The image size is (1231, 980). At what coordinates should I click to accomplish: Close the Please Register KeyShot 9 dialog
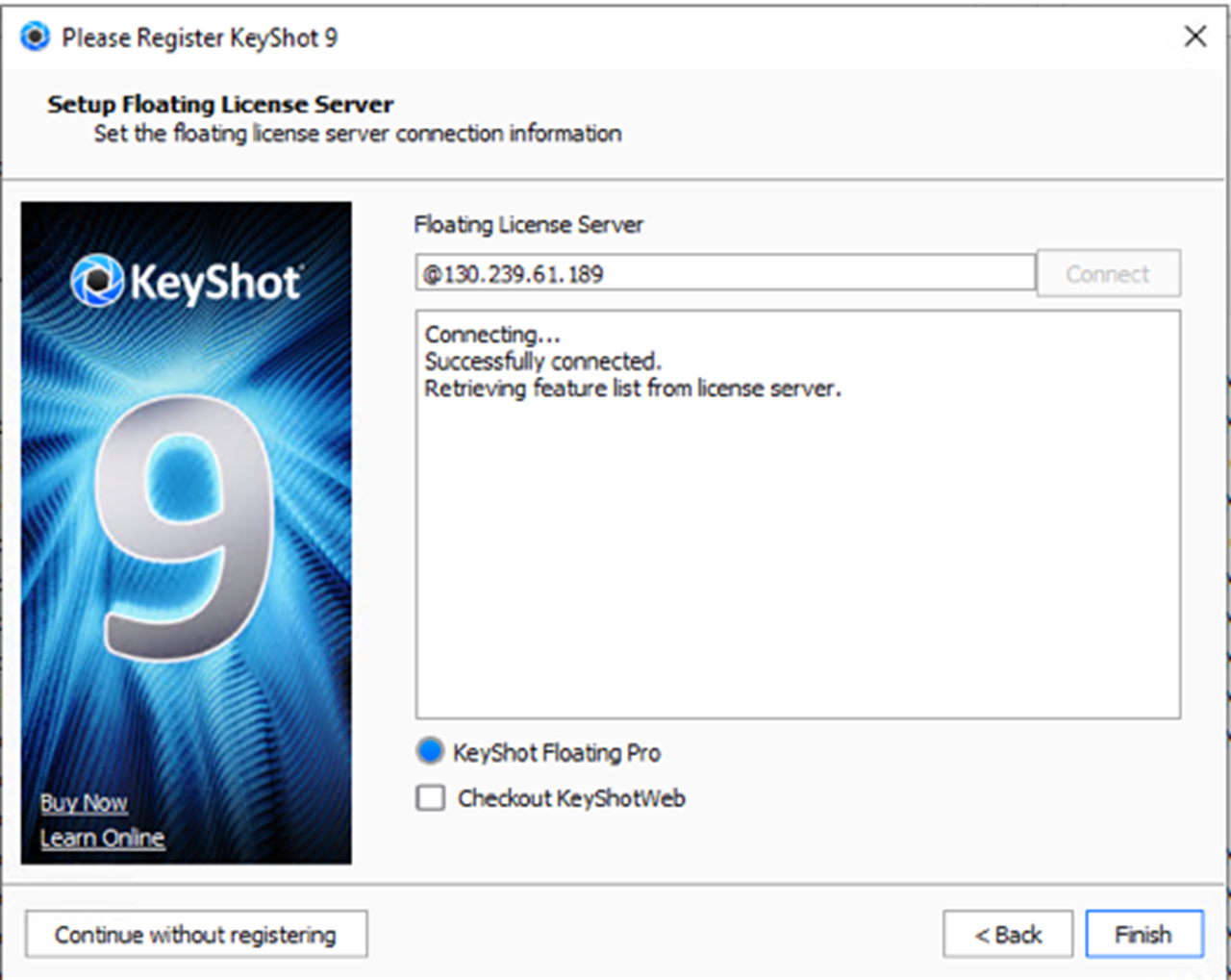[1195, 37]
